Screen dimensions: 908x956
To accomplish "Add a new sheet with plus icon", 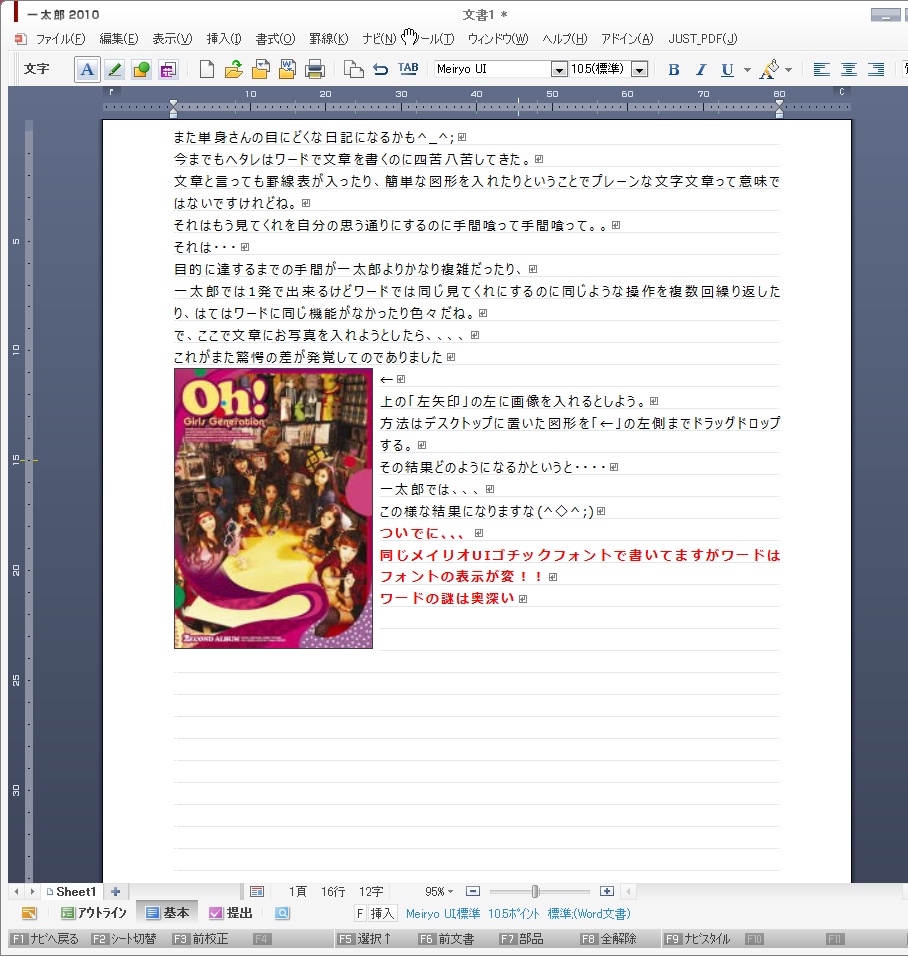I will coord(115,891).
